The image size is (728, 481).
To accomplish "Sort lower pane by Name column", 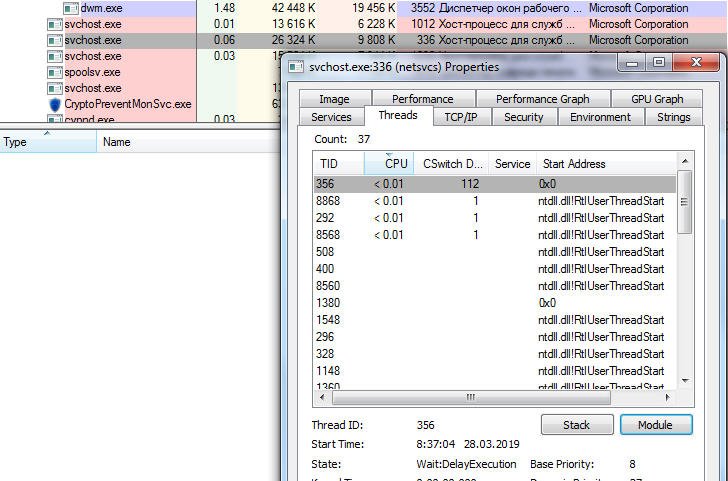I will pyautogui.click(x=188, y=142).
